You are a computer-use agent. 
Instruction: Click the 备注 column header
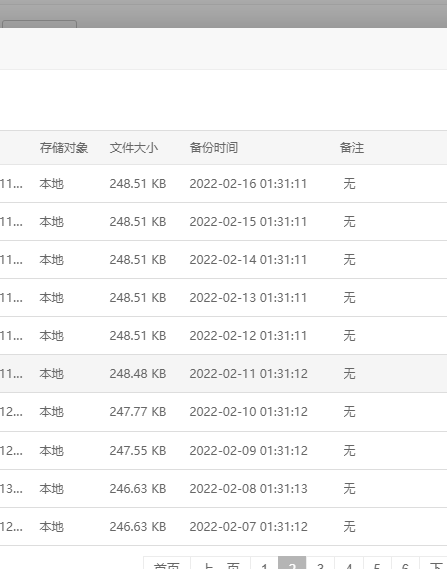[x=352, y=148]
